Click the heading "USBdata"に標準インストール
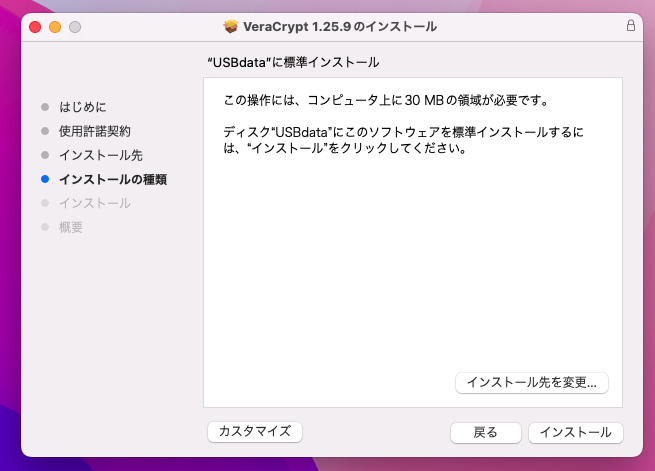The width and height of the screenshot is (655, 471). tap(292, 62)
